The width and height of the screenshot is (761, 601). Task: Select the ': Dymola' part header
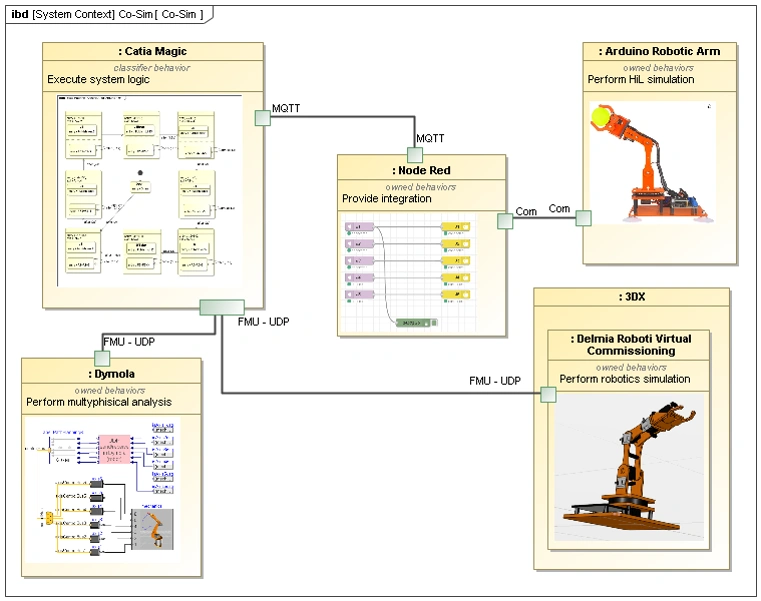point(112,374)
